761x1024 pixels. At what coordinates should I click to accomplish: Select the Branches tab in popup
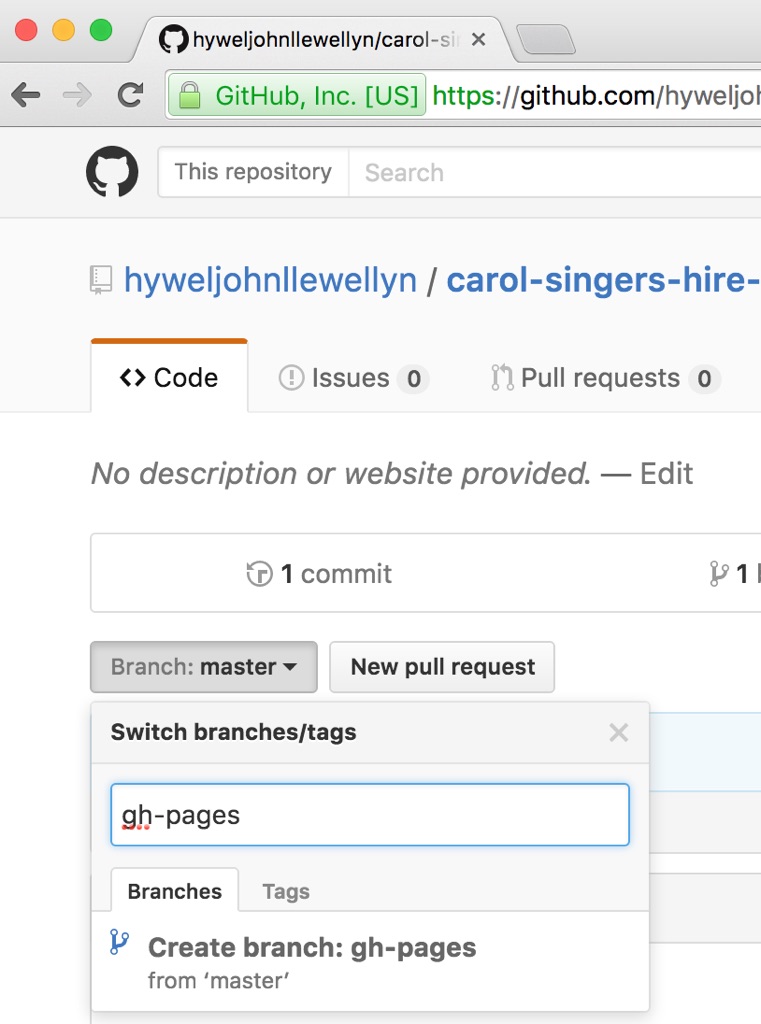coord(174,891)
